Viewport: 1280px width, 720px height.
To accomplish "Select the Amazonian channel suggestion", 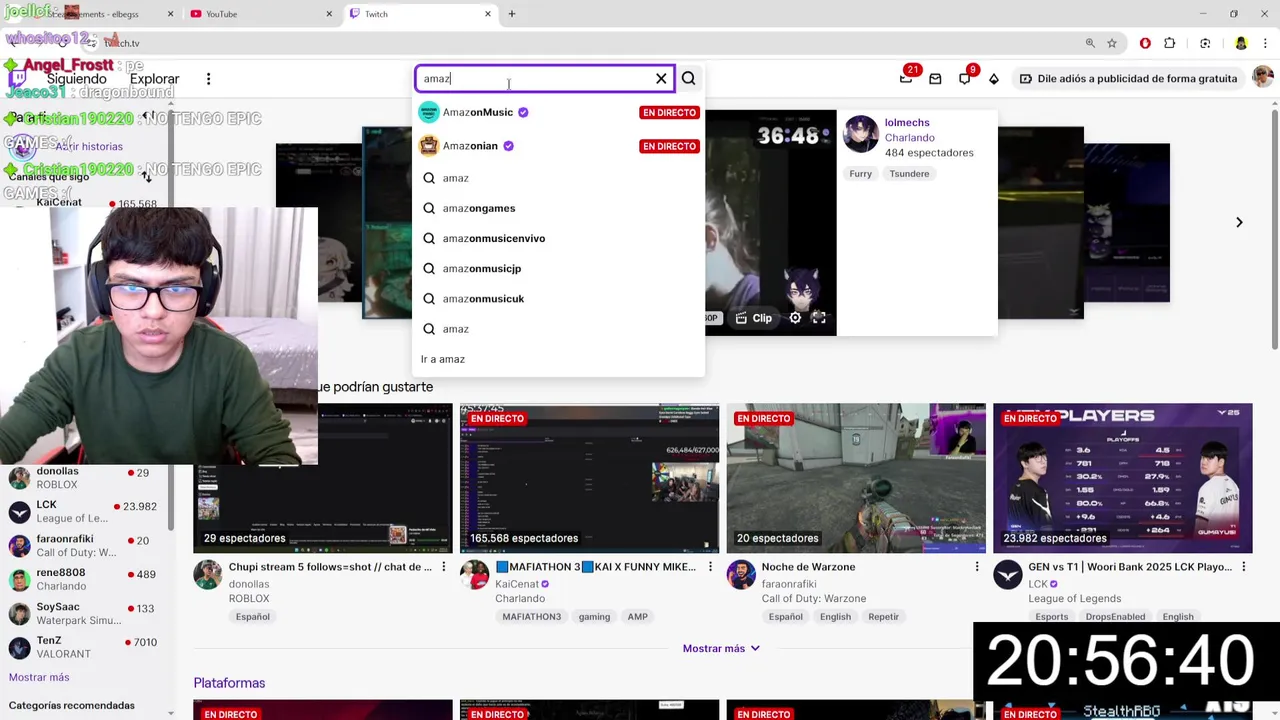I will click(558, 146).
